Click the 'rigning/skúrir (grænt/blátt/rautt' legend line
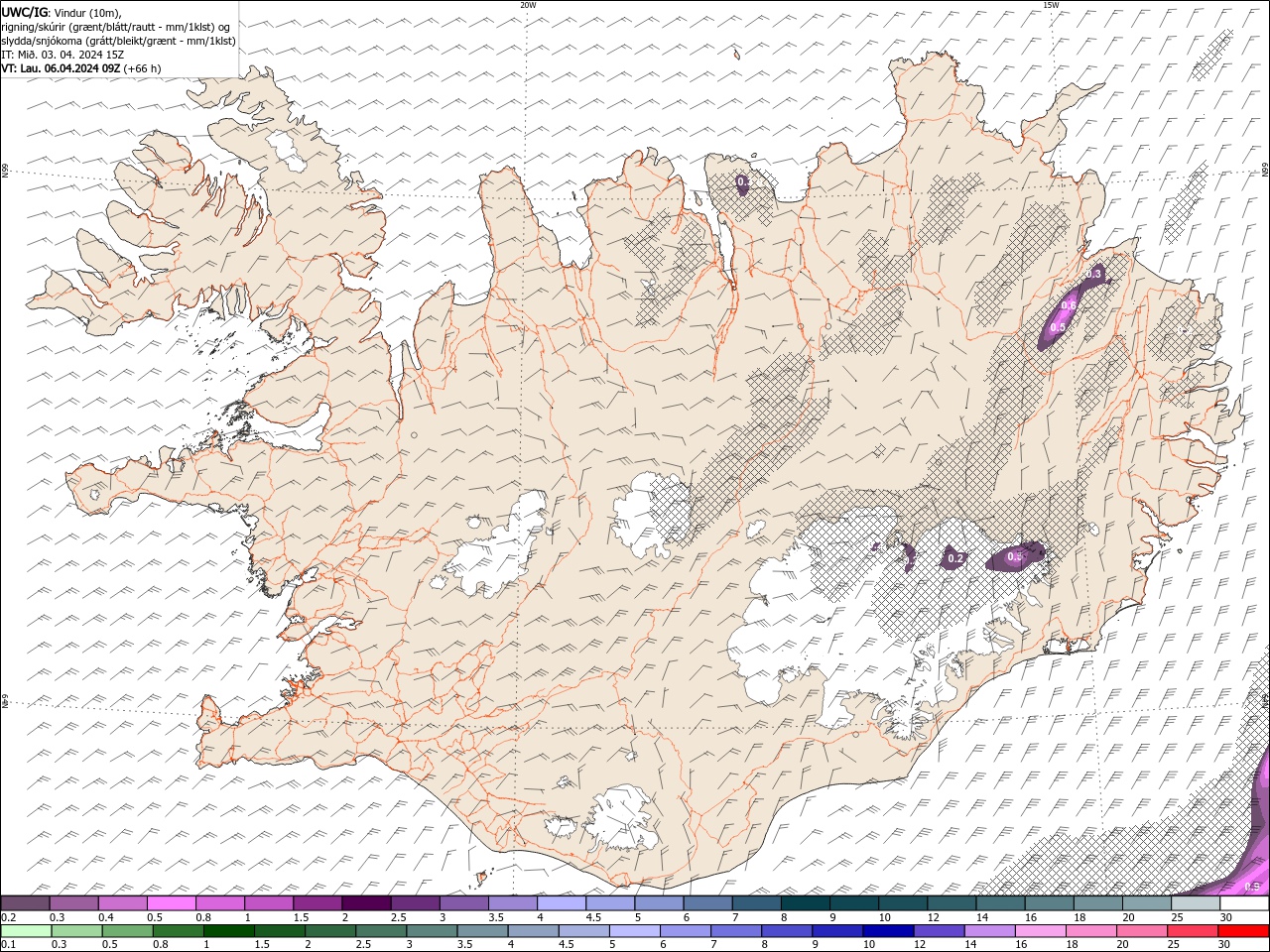The height and width of the screenshot is (952, 1270). click(x=117, y=27)
